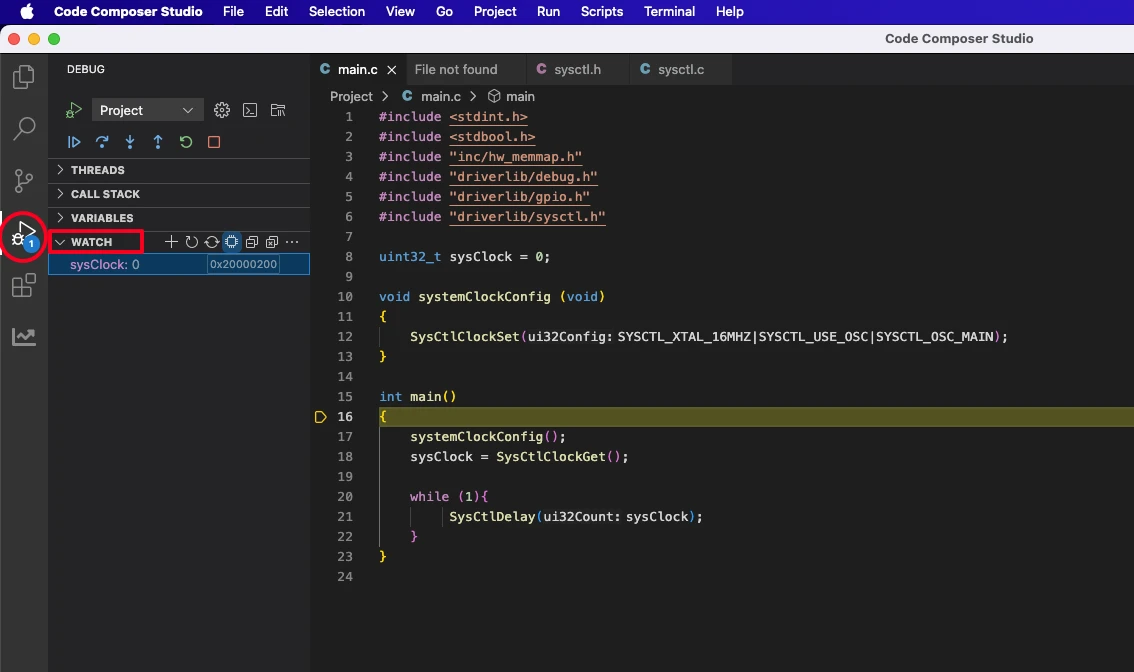Image resolution: width=1134 pixels, height=672 pixels.
Task: Open the Project configuration dropdown
Action: tap(147, 110)
